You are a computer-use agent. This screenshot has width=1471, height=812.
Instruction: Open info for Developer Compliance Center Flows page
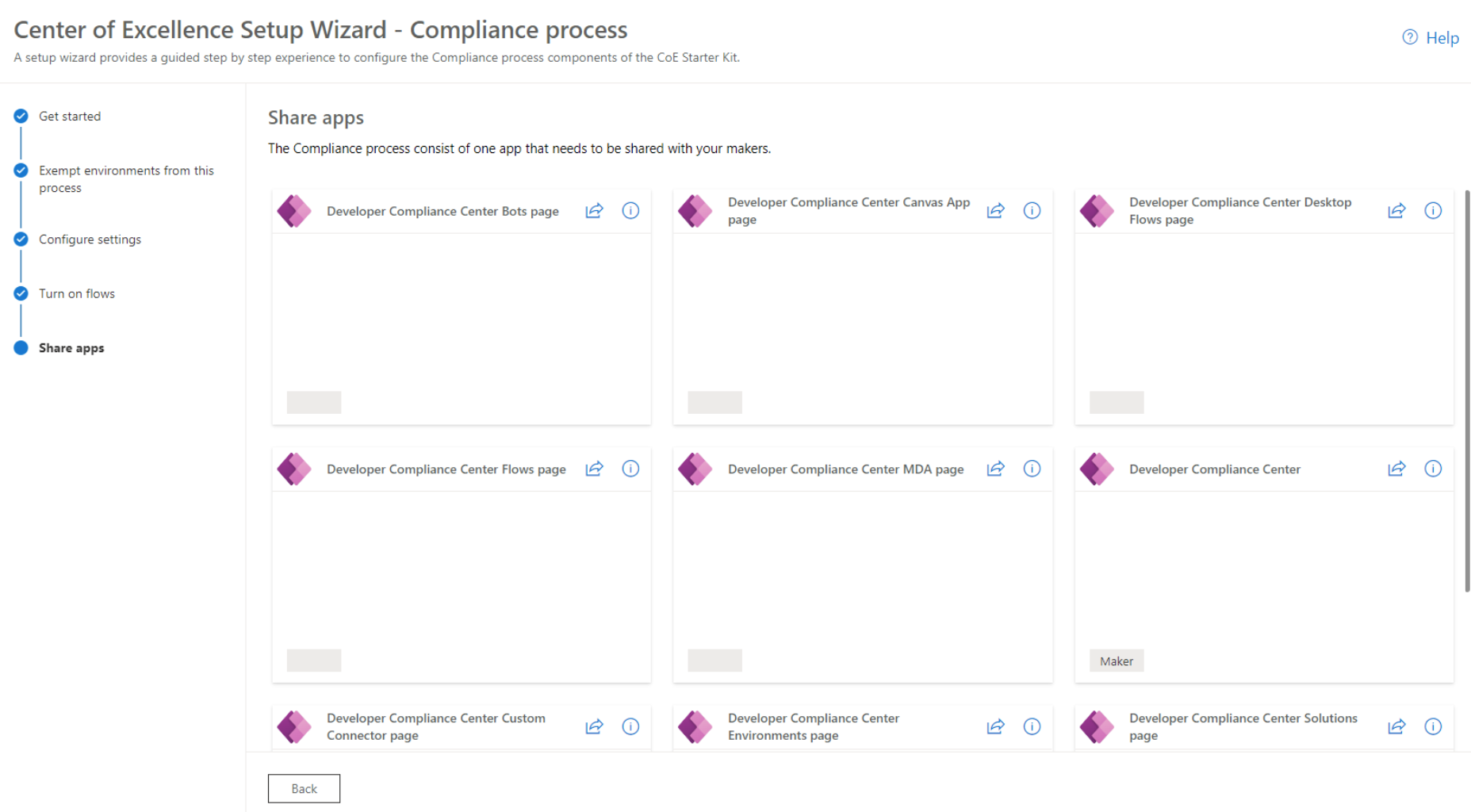click(630, 469)
